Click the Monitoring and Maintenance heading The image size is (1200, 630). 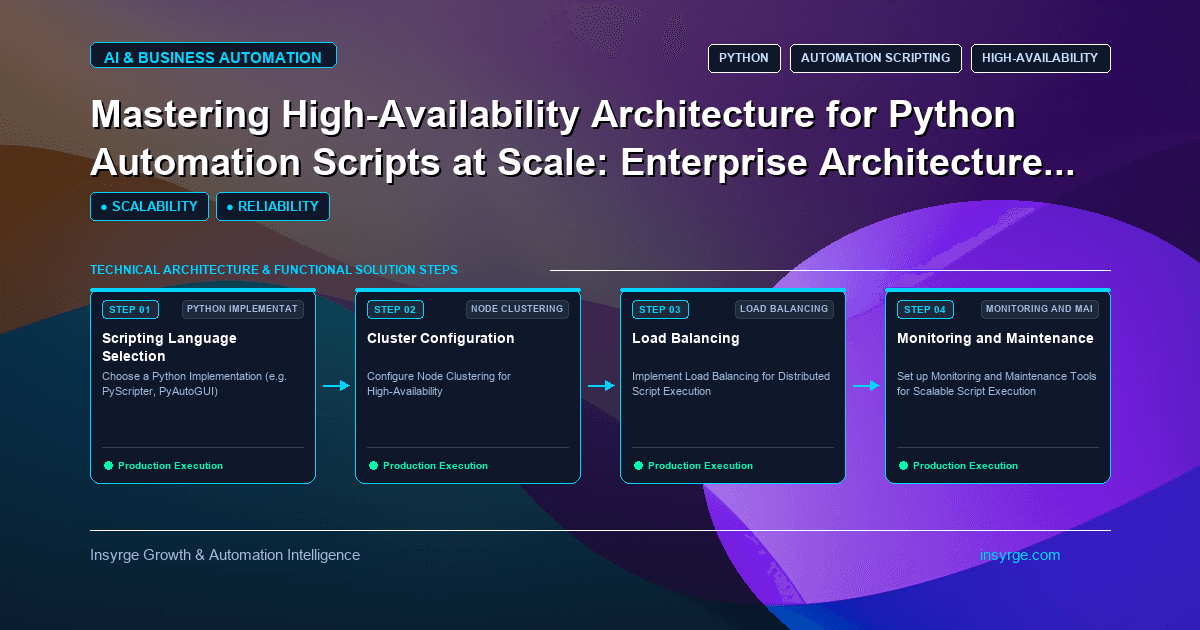pos(995,338)
